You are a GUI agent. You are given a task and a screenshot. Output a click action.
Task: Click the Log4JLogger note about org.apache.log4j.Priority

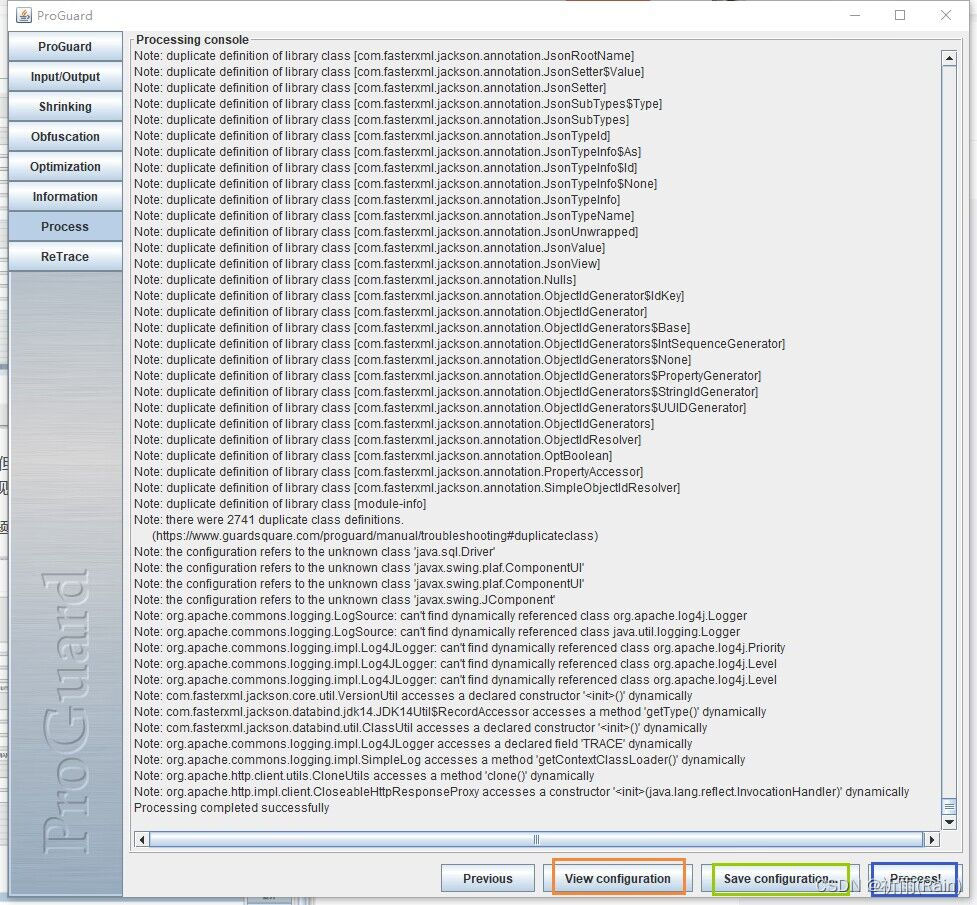pyautogui.click(x=459, y=648)
